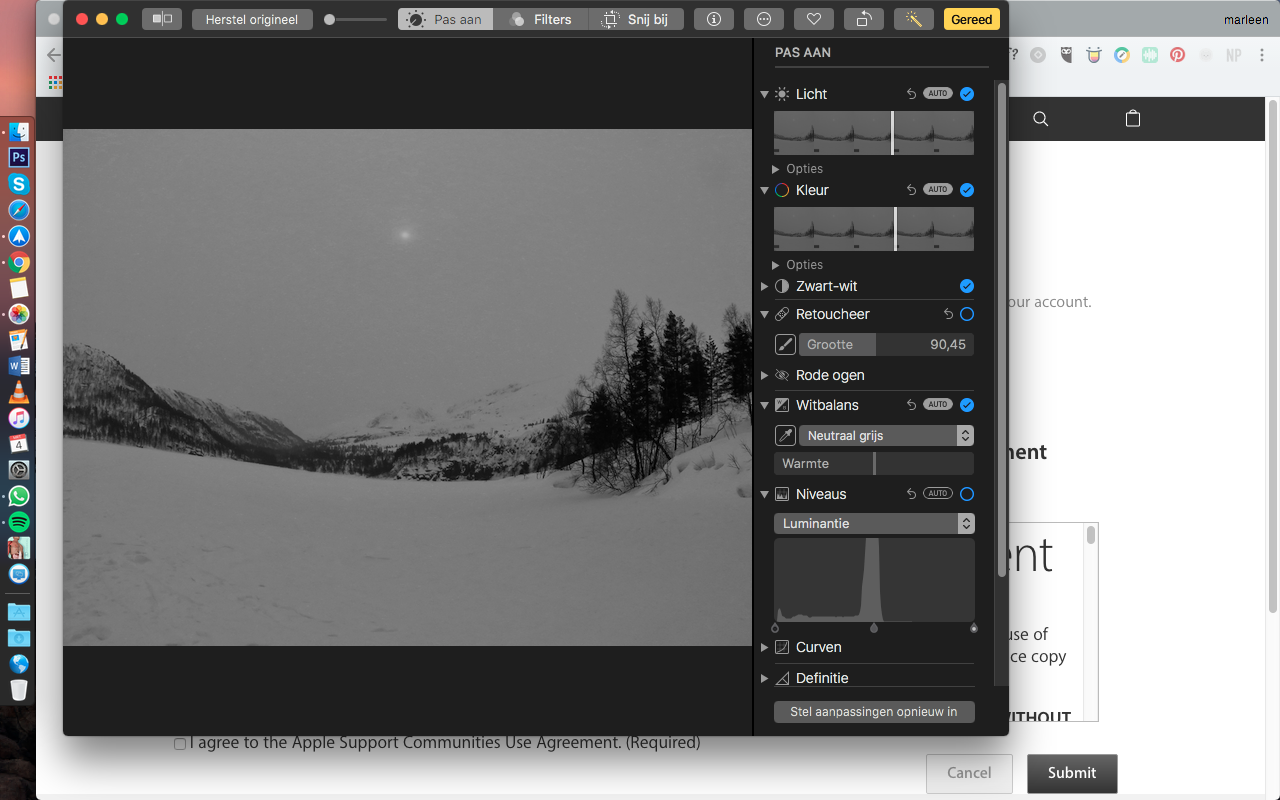Click the Herstel origineel button

point(252,19)
